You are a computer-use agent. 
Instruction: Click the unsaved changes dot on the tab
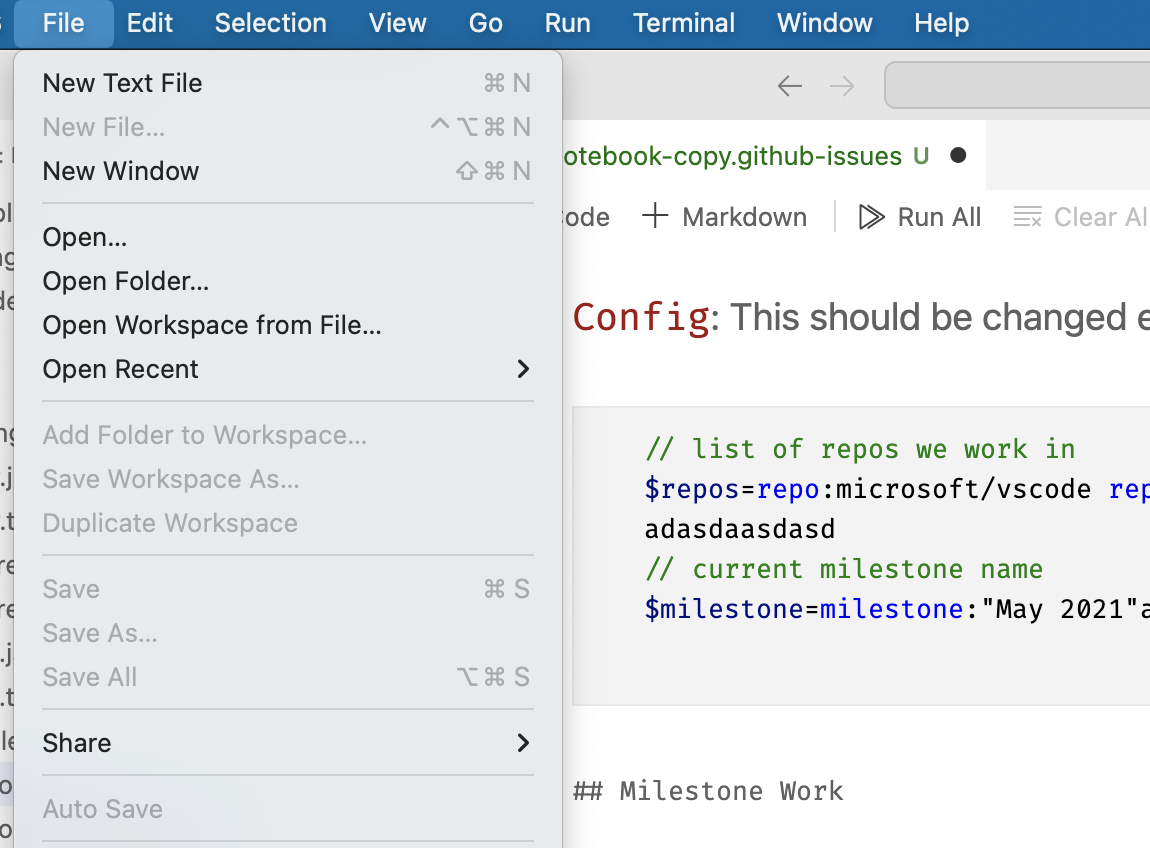point(958,155)
